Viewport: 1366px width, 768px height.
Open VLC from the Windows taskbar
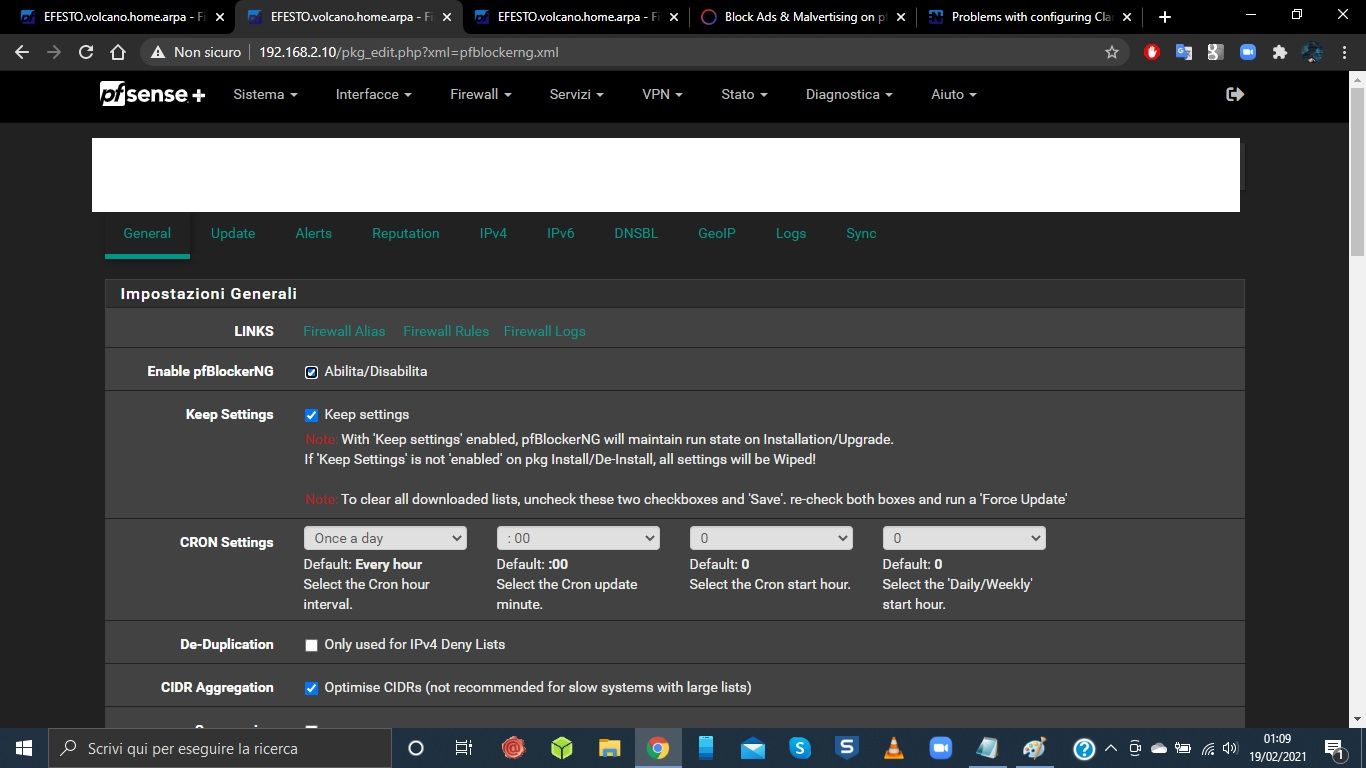point(894,748)
